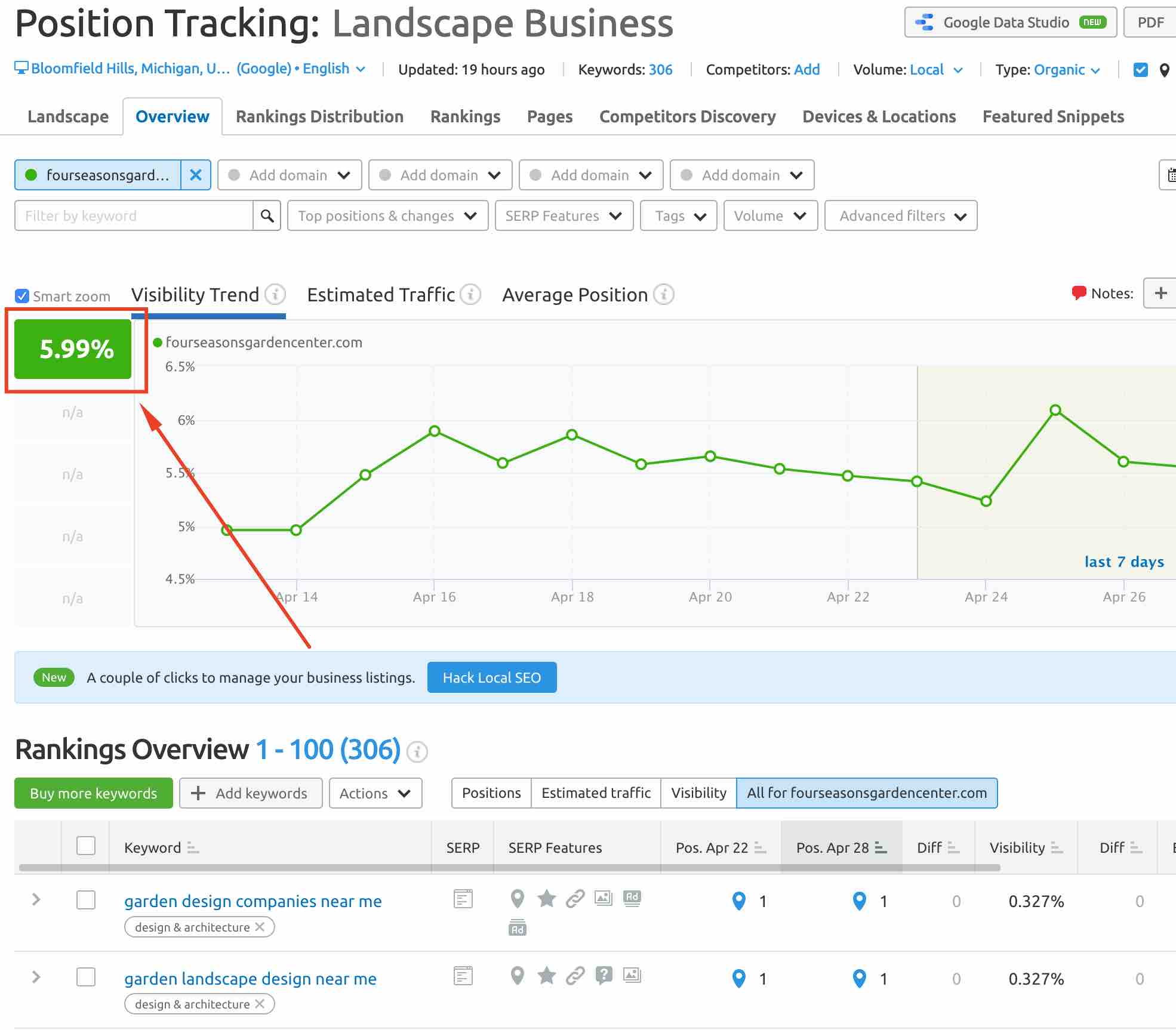Click the Hack Local SEO button
Viewport: 1176px width, 1030px height.
pyautogui.click(x=492, y=677)
